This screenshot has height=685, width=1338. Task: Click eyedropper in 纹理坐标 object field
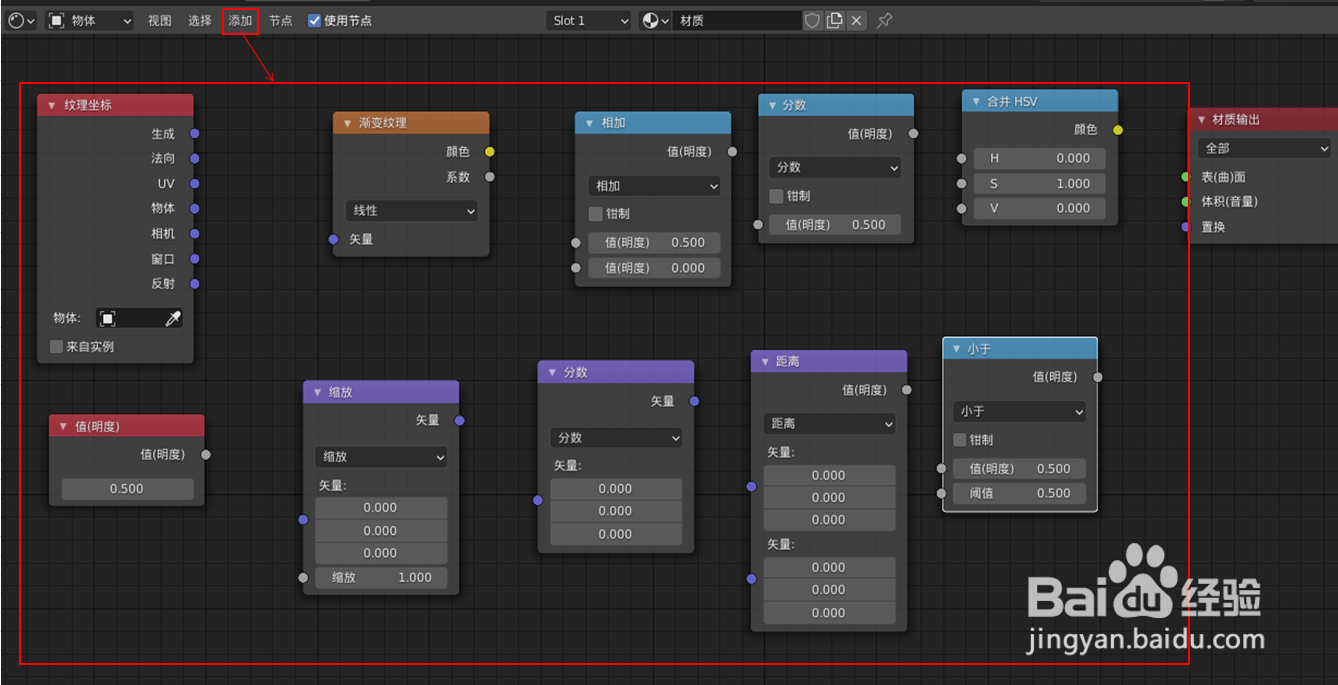pos(172,318)
